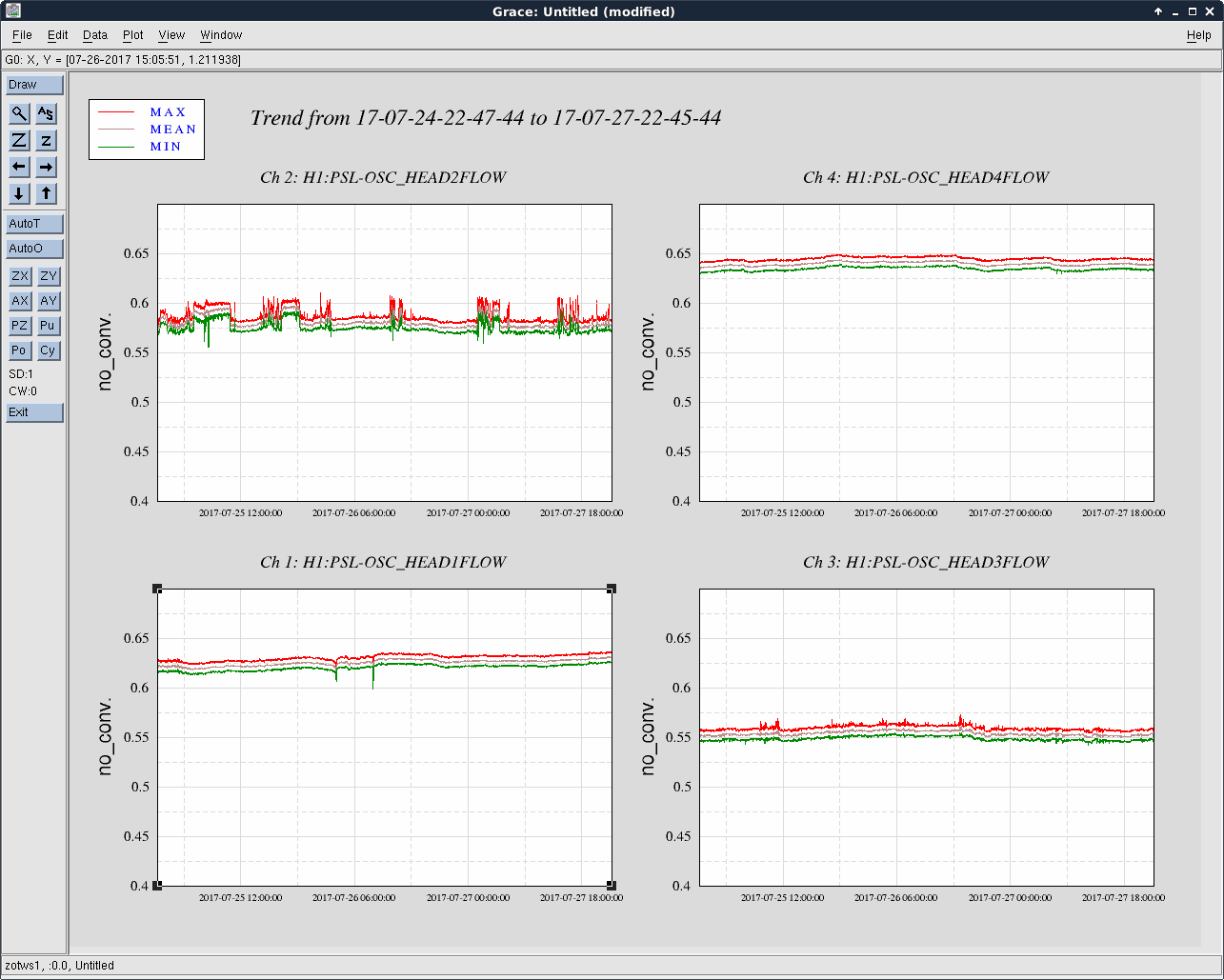Open the Data menu
Screen dimensions: 1224x980
95,35
